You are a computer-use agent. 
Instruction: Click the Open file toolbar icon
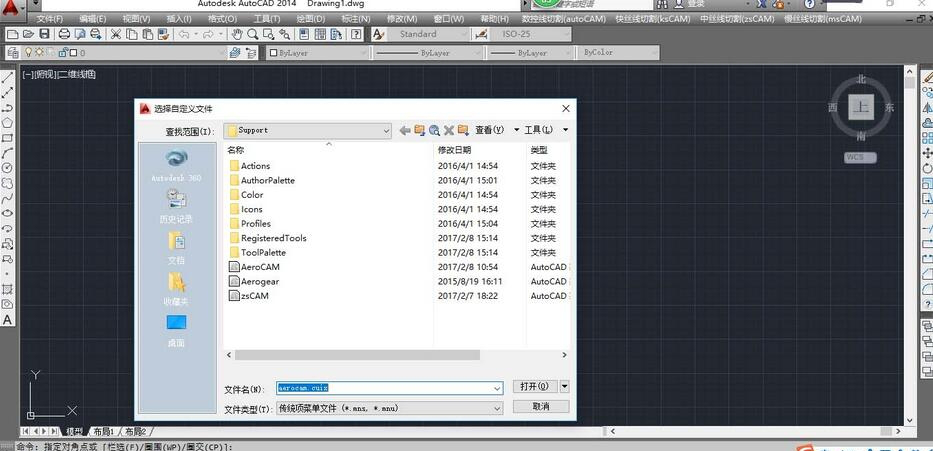tap(28, 34)
